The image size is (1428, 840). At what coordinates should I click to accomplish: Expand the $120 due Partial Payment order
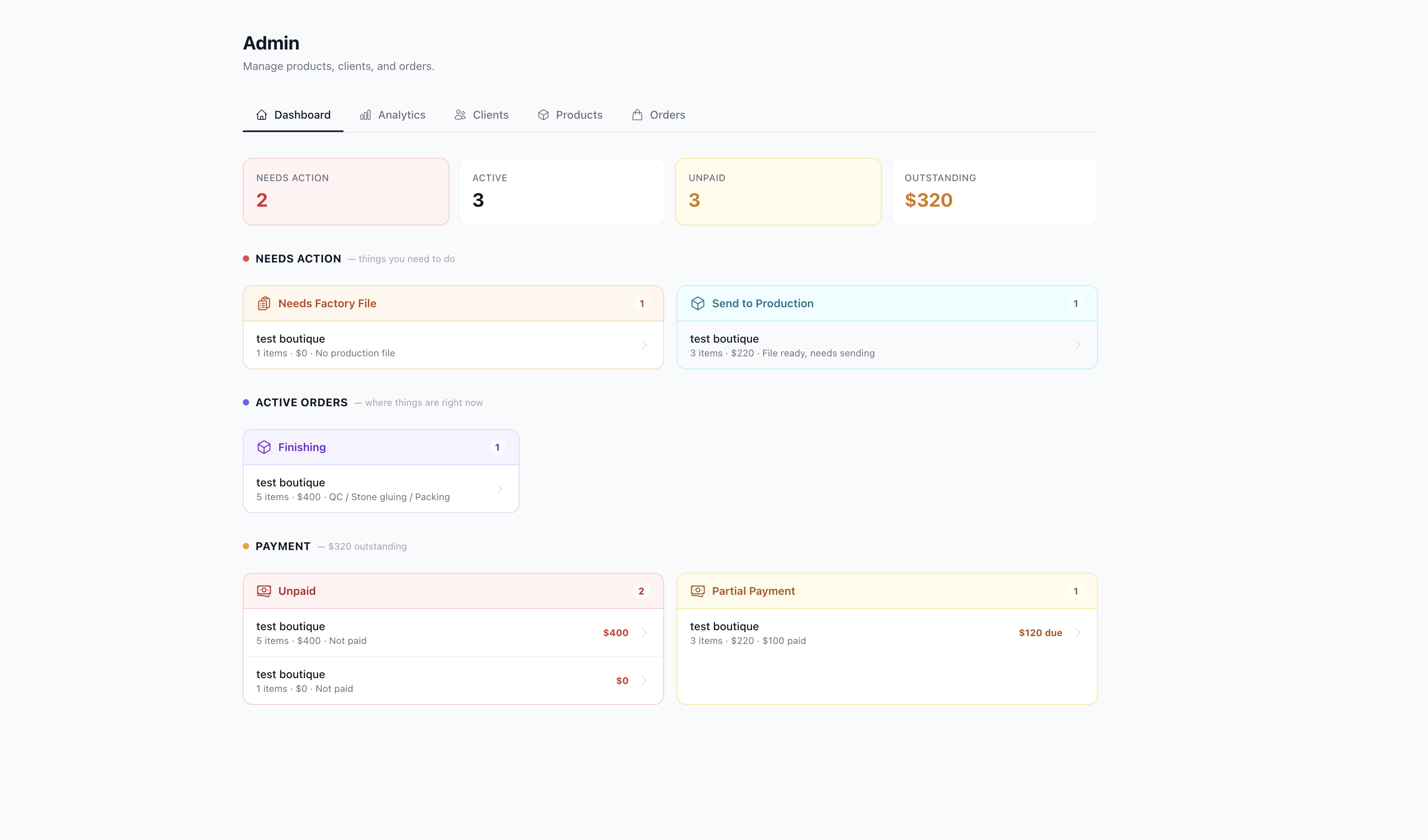coord(1078,633)
